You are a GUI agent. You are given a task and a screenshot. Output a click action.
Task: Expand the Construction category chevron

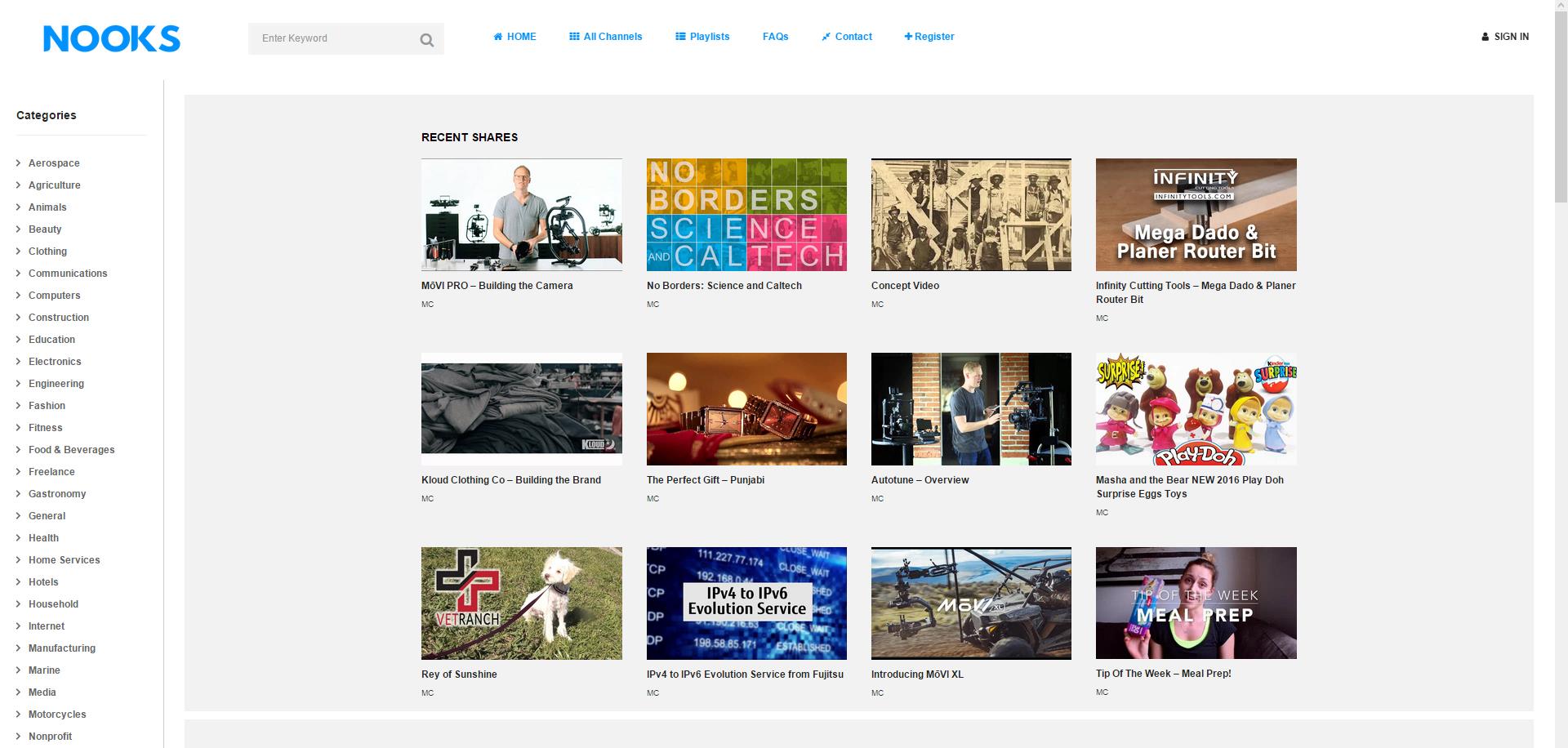point(18,318)
